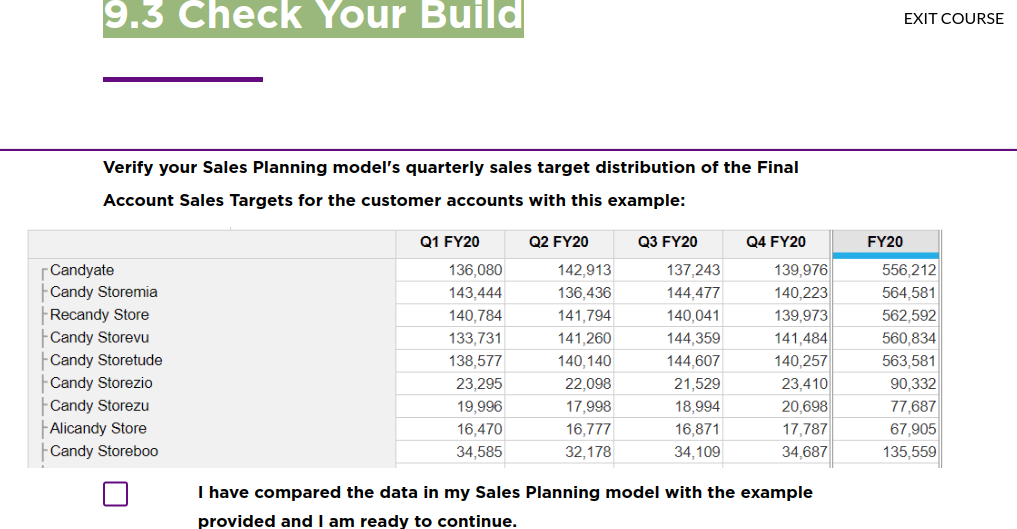Screen dimensions: 1017x529
Task: Select the Recandy Store row
Action: (99, 315)
